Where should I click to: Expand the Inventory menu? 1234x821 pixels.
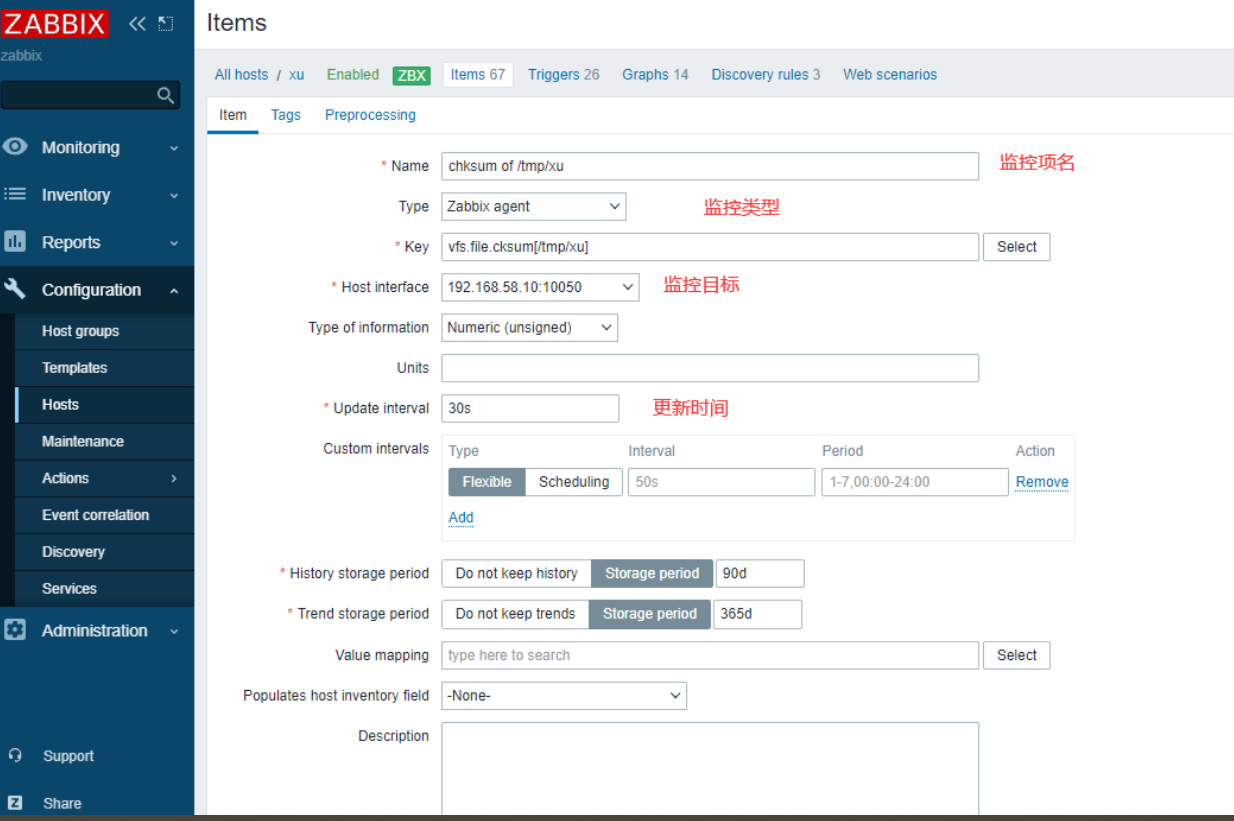[x=97, y=195]
